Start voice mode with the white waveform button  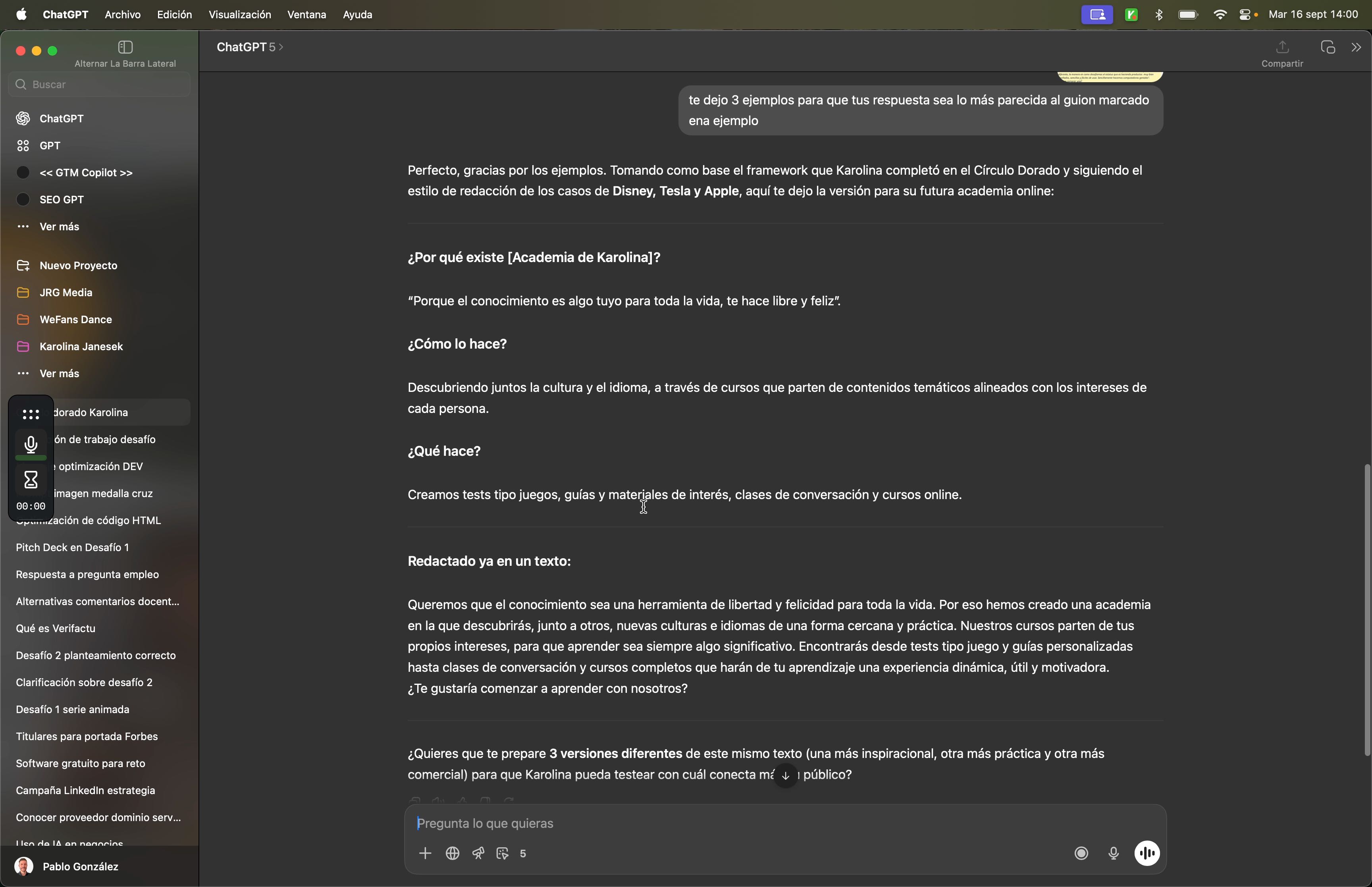pyautogui.click(x=1147, y=854)
